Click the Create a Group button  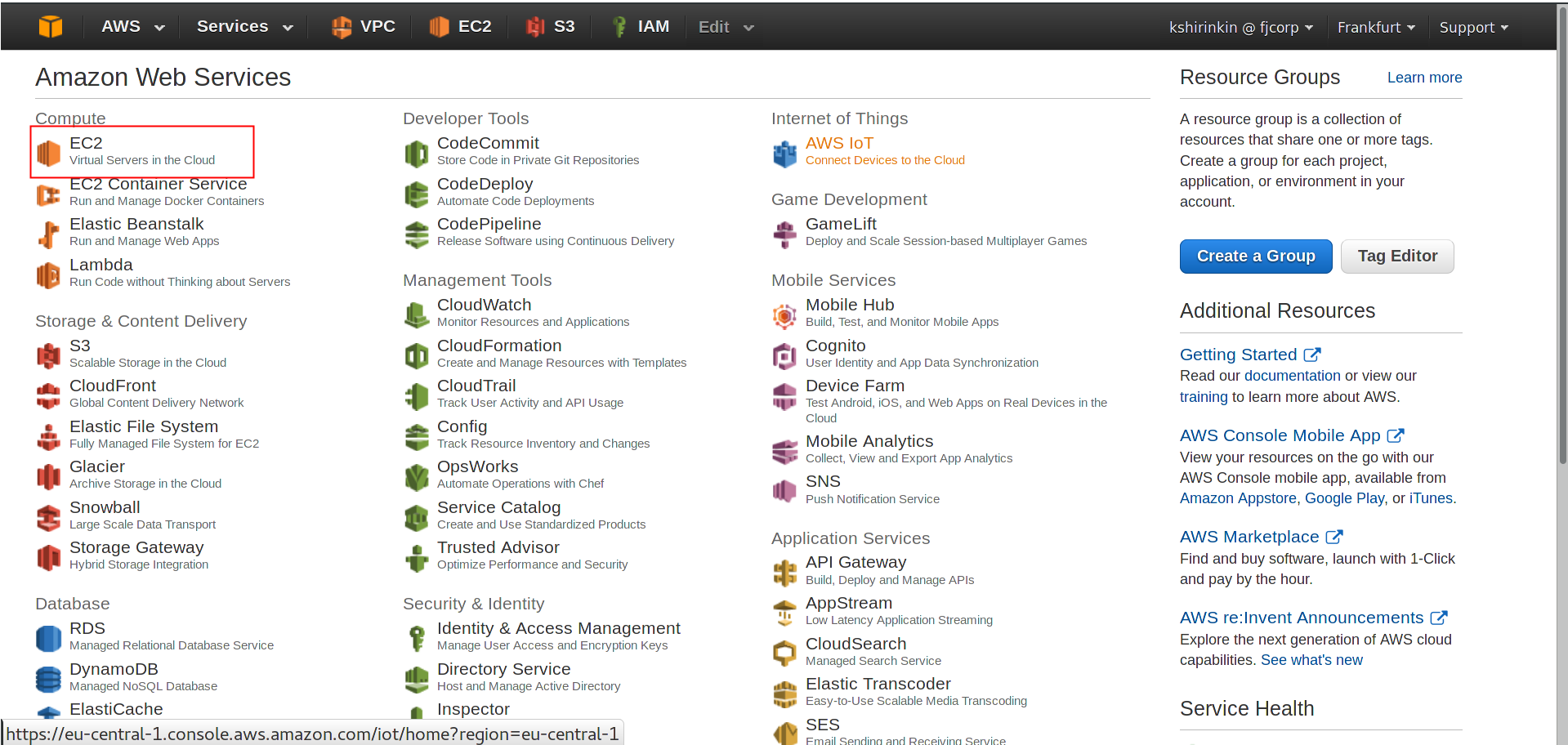pos(1256,257)
